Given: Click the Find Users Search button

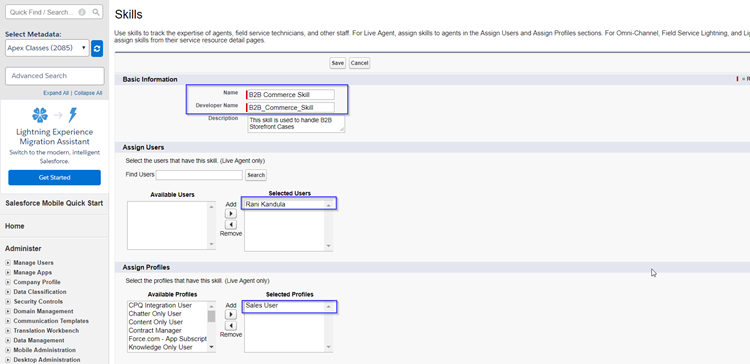Looking at the screenshot, I should tap(256, 175).
